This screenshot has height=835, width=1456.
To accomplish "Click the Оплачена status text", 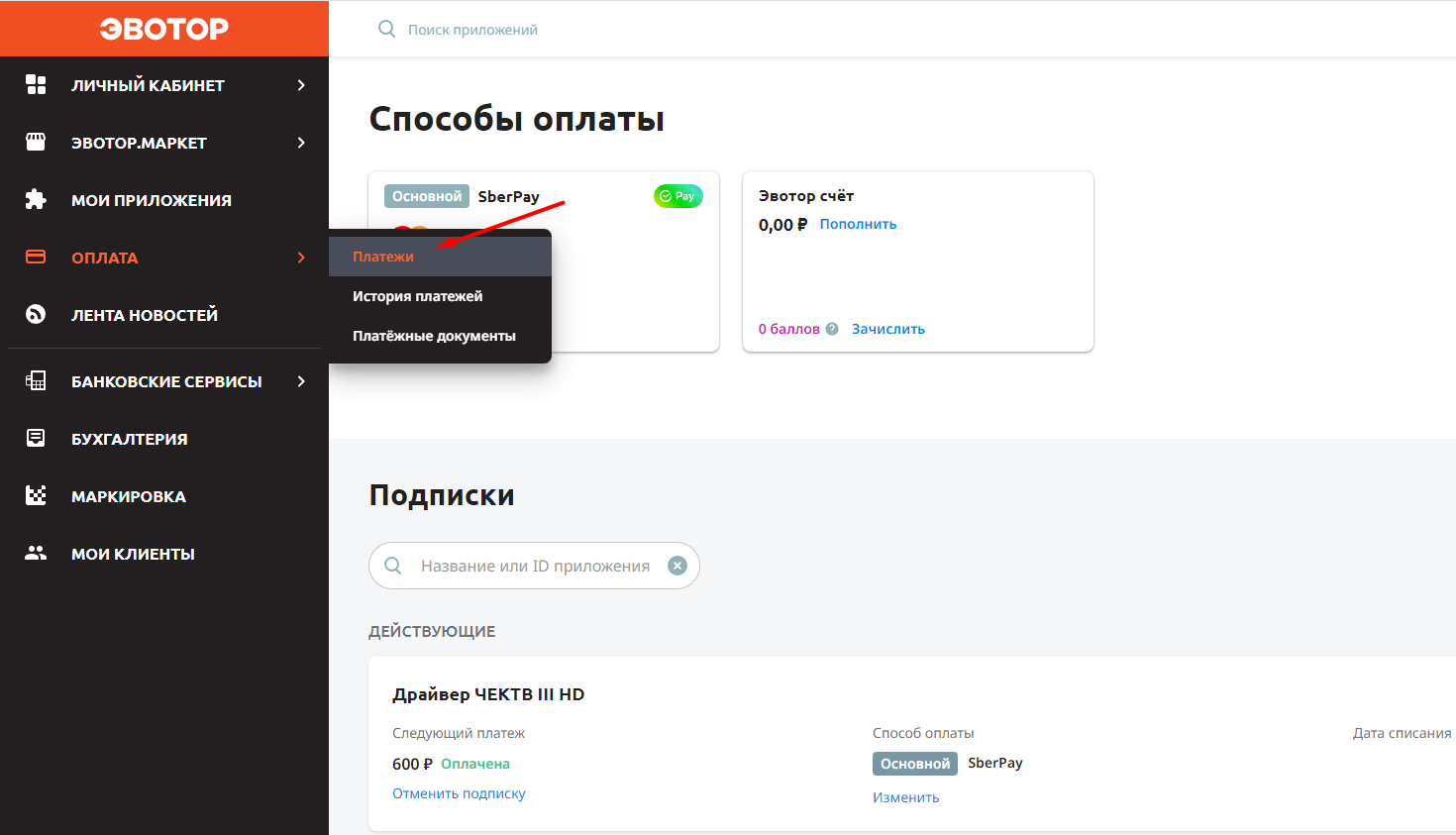I will (x=475, y=764).
